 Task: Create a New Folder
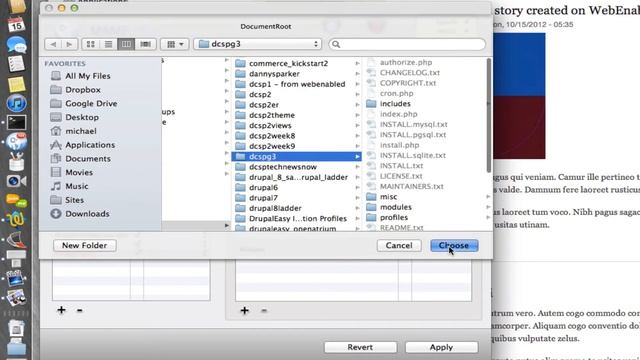coord(84,245)
